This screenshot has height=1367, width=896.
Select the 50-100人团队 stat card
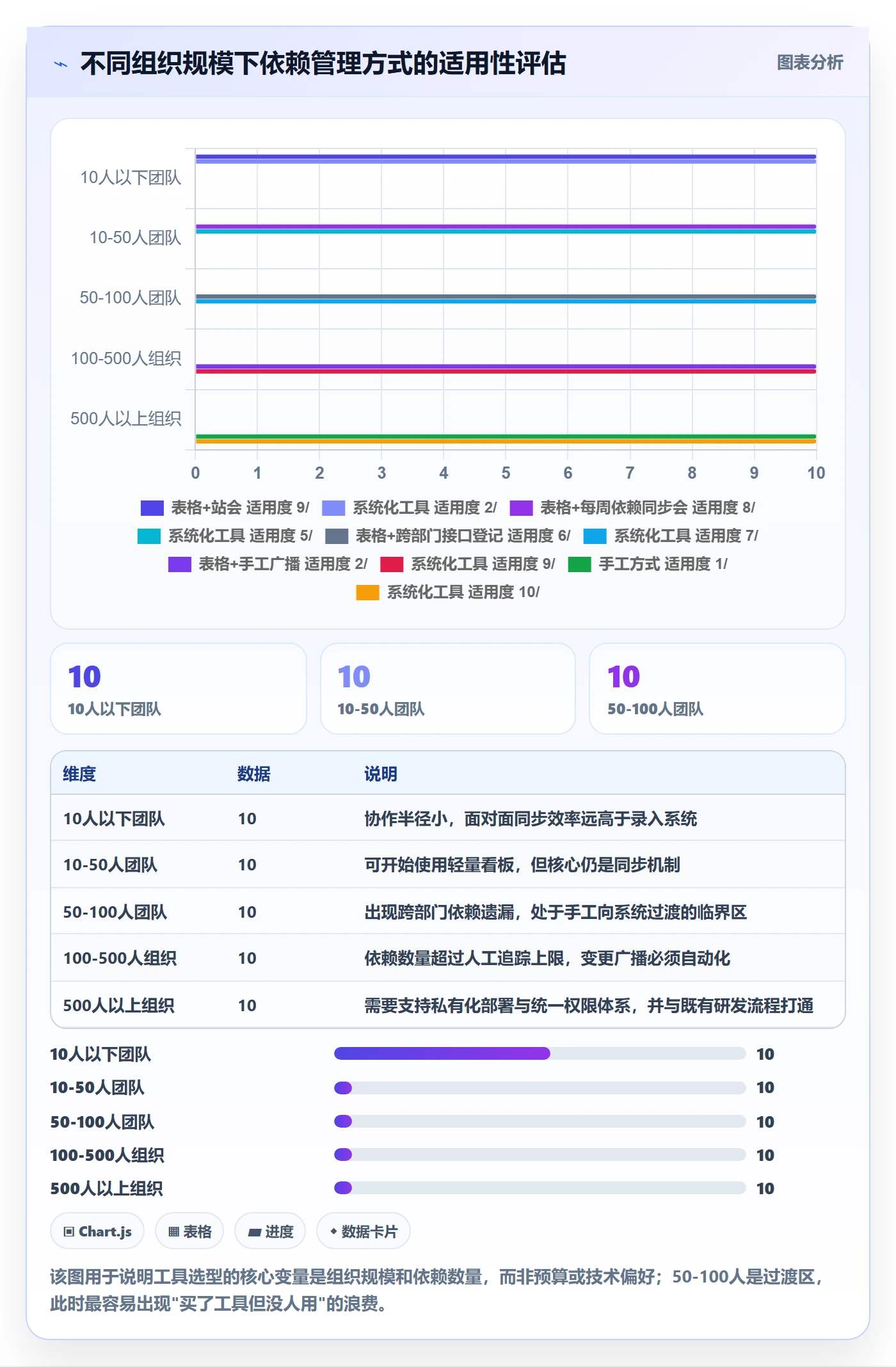tap(717, 689)
